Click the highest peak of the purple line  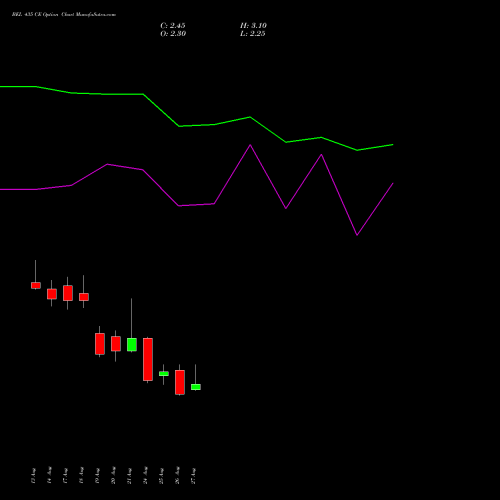[250, 145]
